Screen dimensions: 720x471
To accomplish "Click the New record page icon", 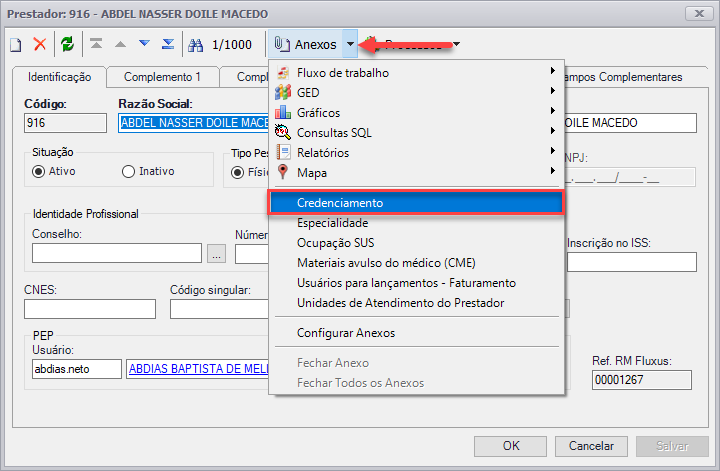I will 16,45.
